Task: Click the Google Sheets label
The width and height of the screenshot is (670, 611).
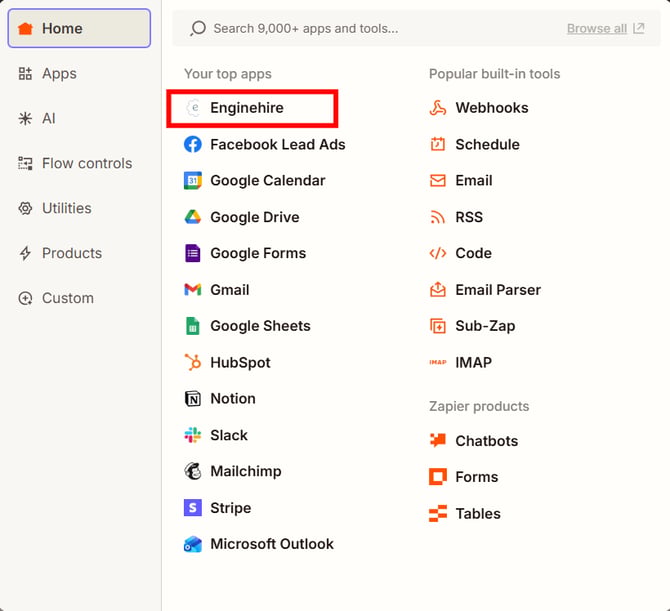Action: point(260,326)
